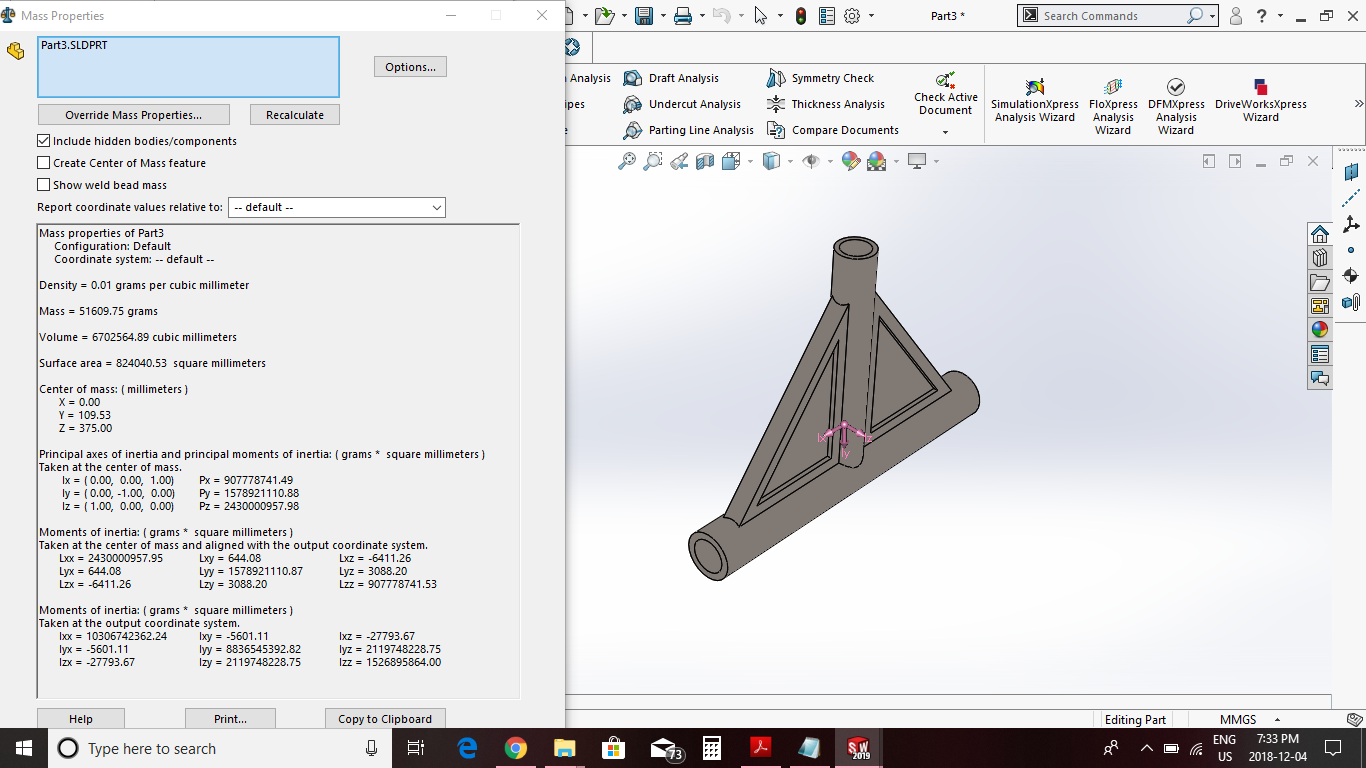Click Help button in Mass Properties
The height and width of the screenshot is (768, 1366).
click(x=81, y=718)
